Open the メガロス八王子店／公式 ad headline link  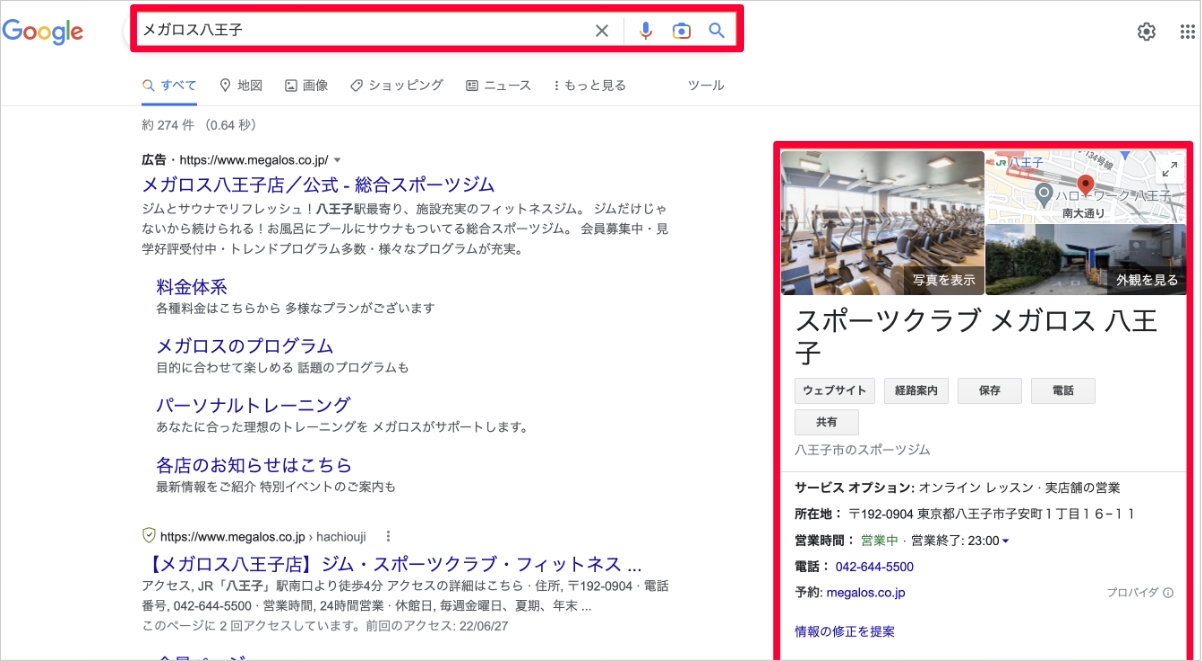coord(318,185)
